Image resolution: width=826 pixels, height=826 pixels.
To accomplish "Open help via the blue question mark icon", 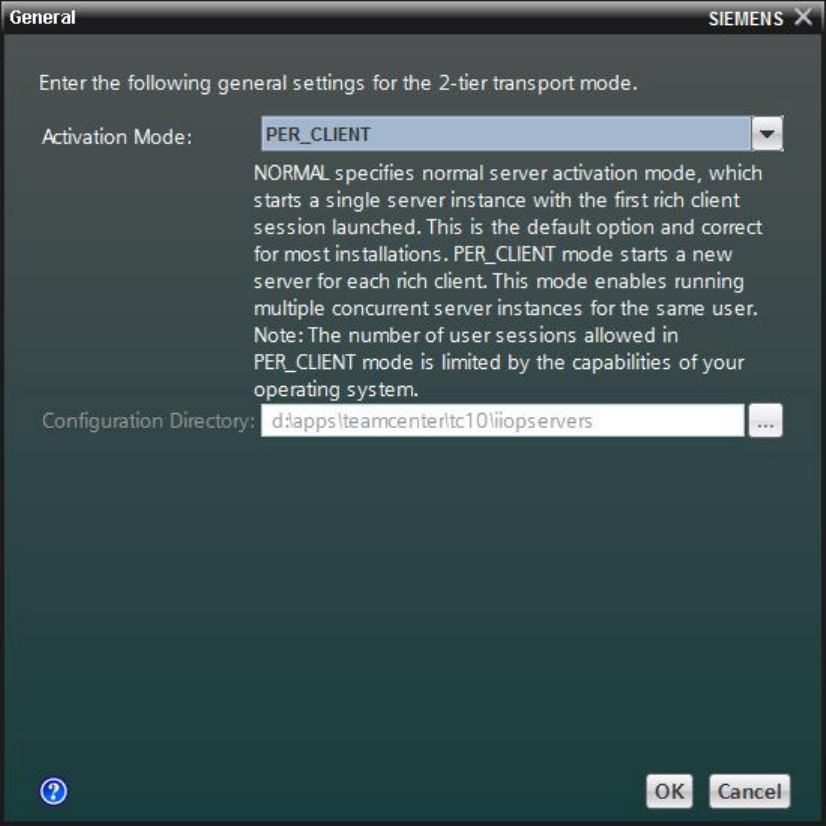I will [x=54, y=791].
